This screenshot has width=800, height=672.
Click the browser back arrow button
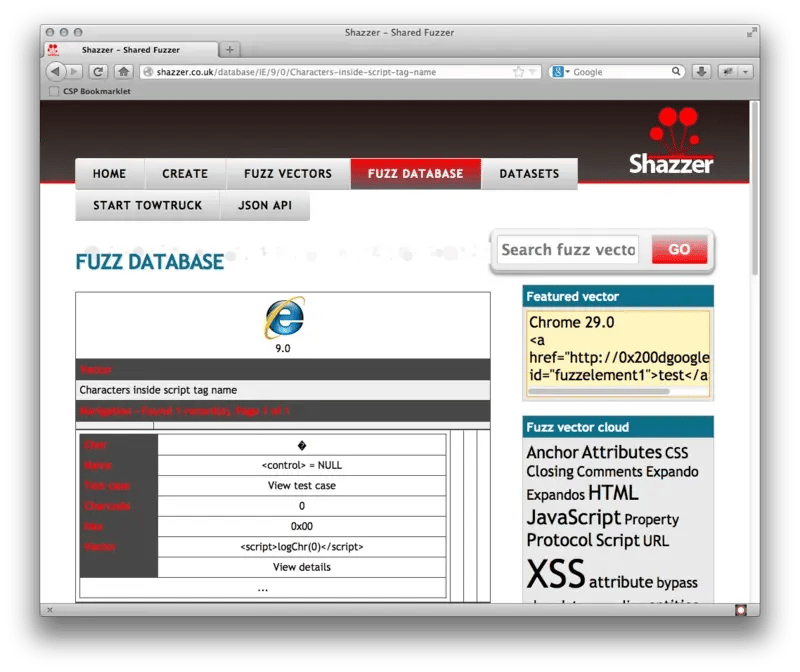pyautogui.click(x=55, y=72)
